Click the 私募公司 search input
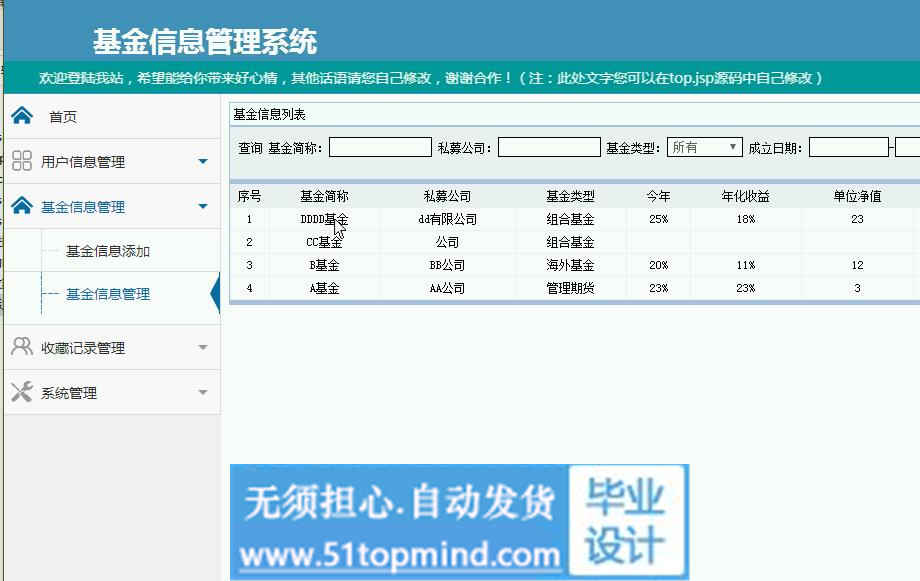 [x=549, y=147]
